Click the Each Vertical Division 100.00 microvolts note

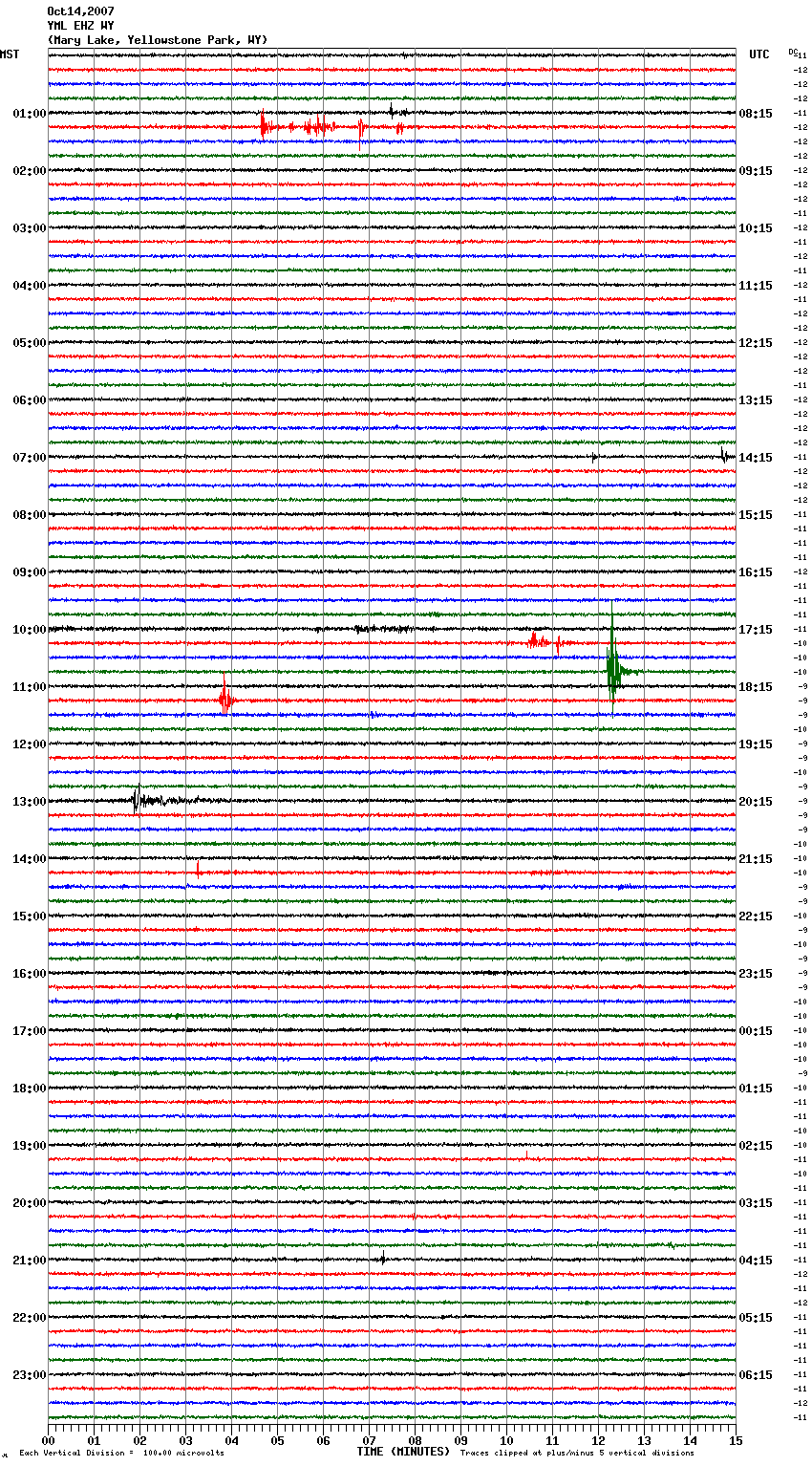[x=121, y=1454]
